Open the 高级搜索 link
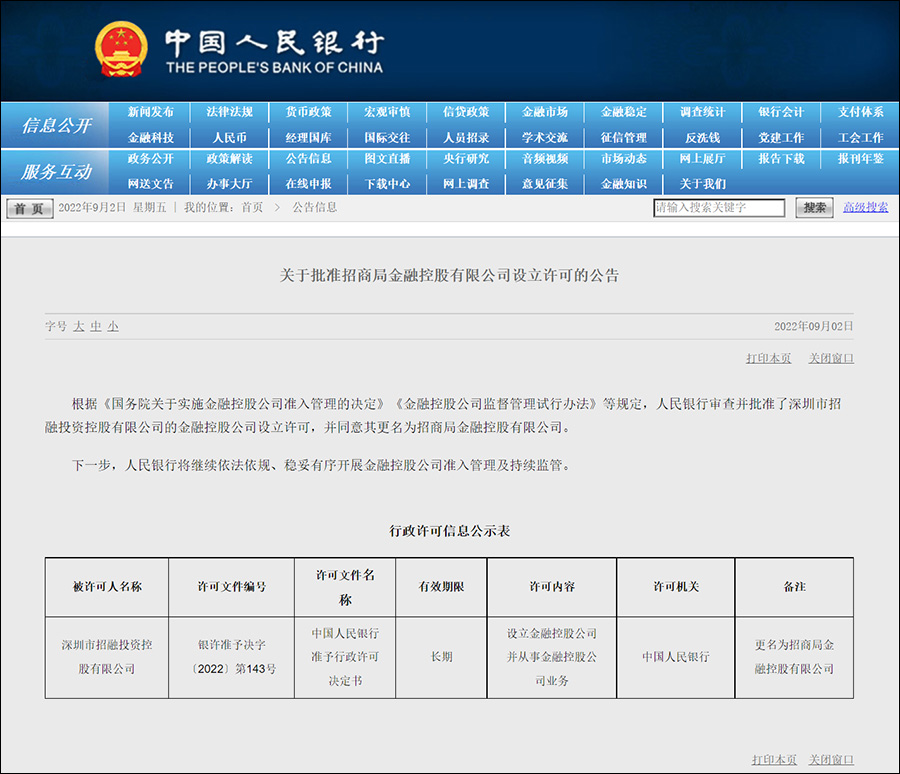Viewport: 900px width, 774px height. pos(866,207)
